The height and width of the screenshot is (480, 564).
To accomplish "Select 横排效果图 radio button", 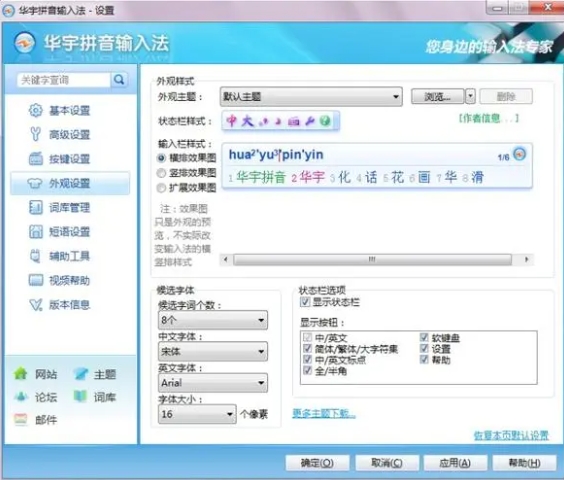I will tap(161, 158).
